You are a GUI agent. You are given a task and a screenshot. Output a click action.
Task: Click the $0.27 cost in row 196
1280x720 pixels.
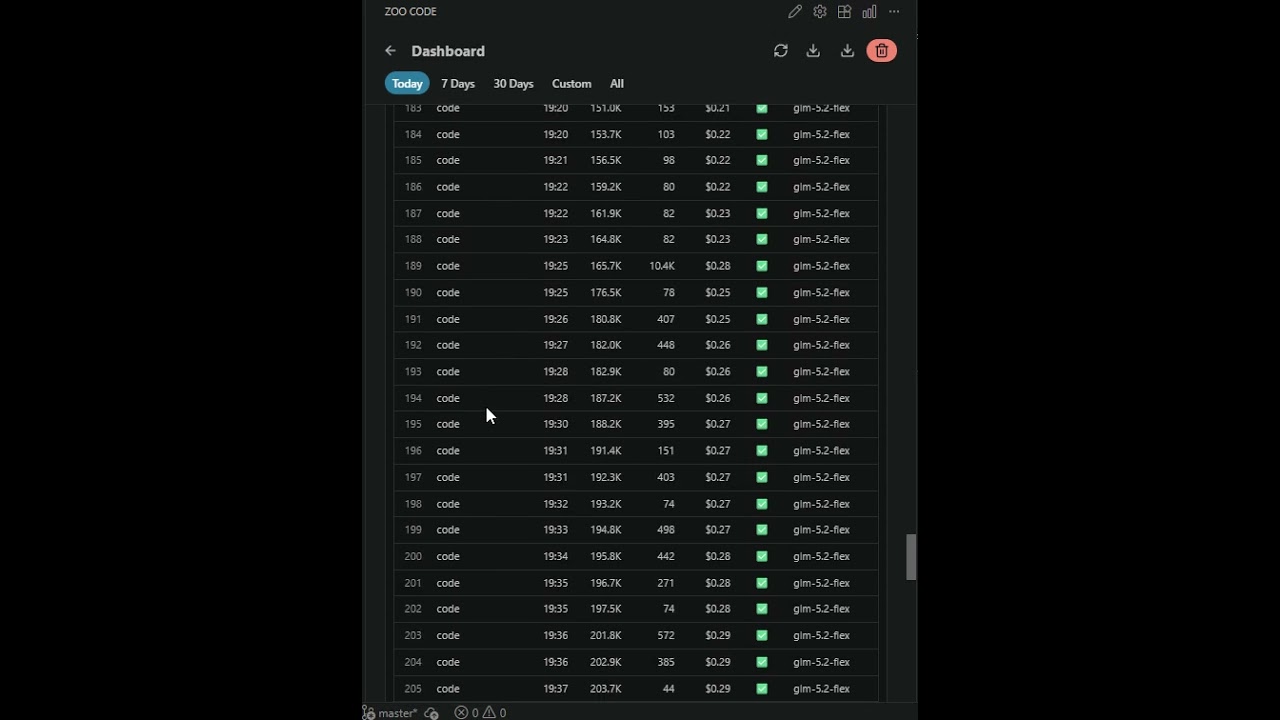718,451
